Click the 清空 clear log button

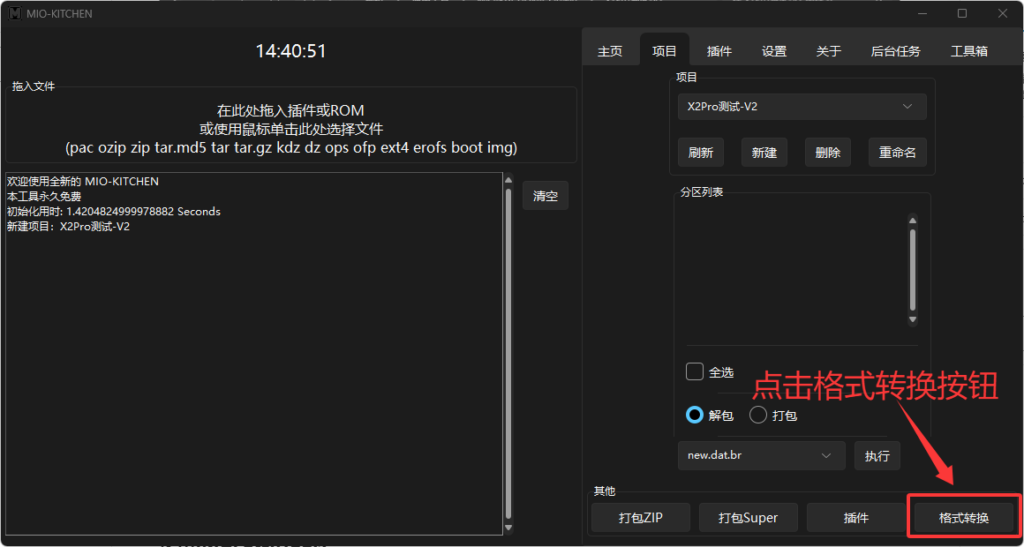point(545,196)
